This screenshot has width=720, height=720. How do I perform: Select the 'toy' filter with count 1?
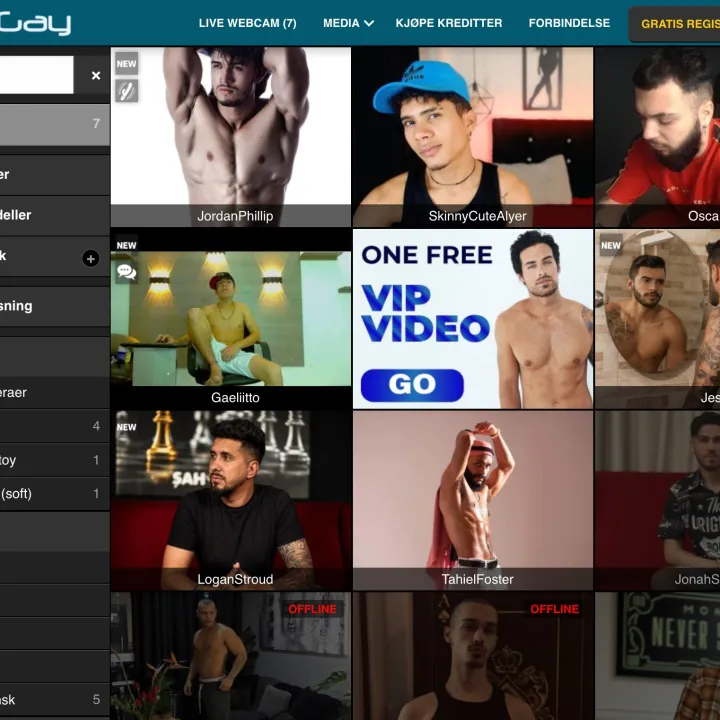point(55,460)
